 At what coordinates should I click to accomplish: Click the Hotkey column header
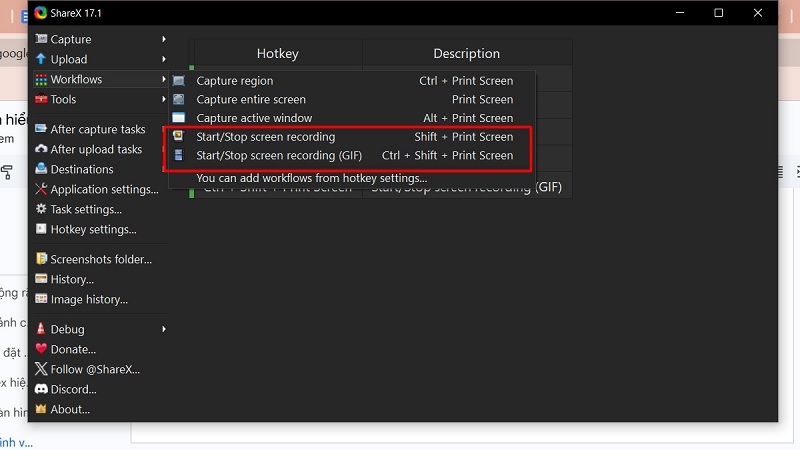(278, 53)
